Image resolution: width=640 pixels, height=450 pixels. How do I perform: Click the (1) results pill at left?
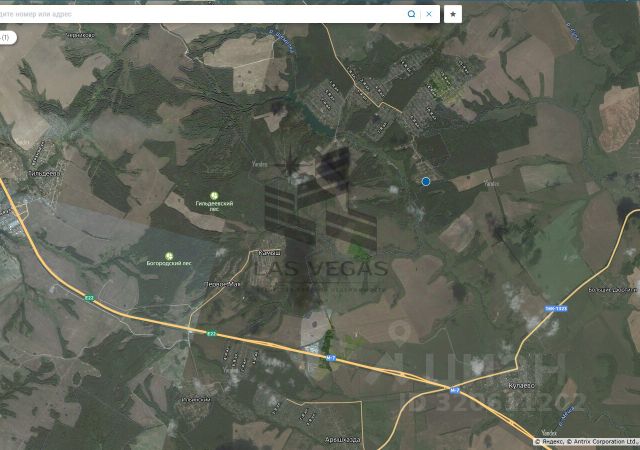coord(7,38)
